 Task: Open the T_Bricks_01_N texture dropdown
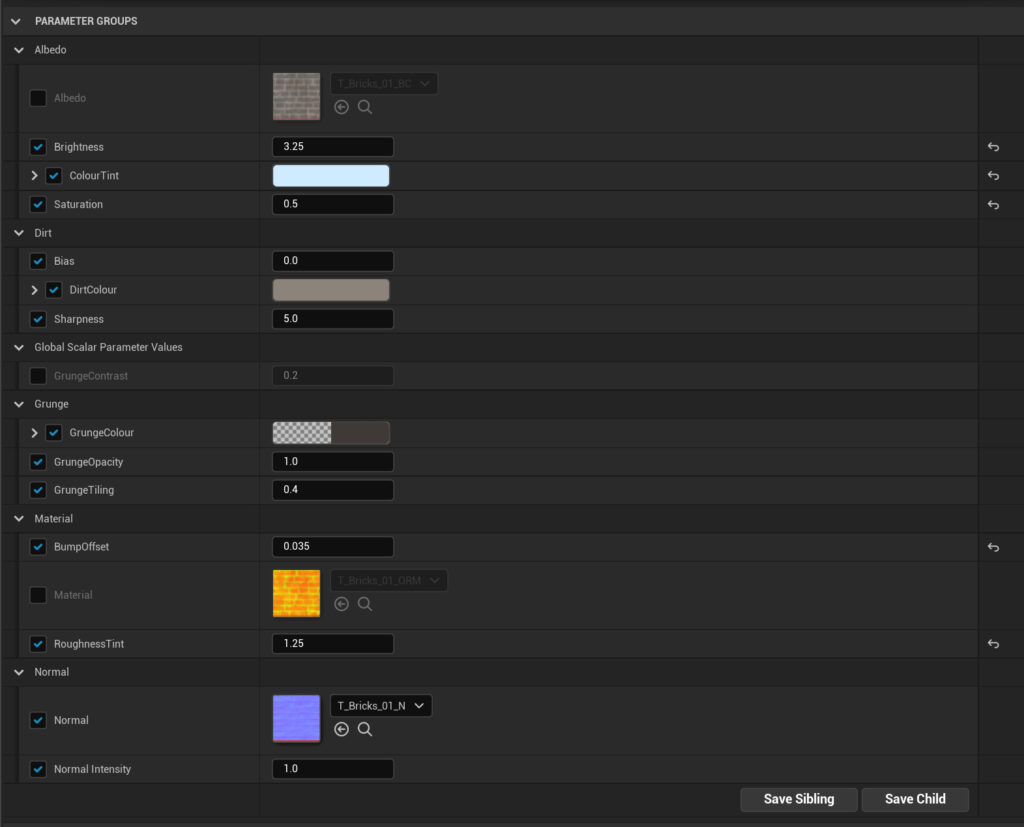click(380, 705)
